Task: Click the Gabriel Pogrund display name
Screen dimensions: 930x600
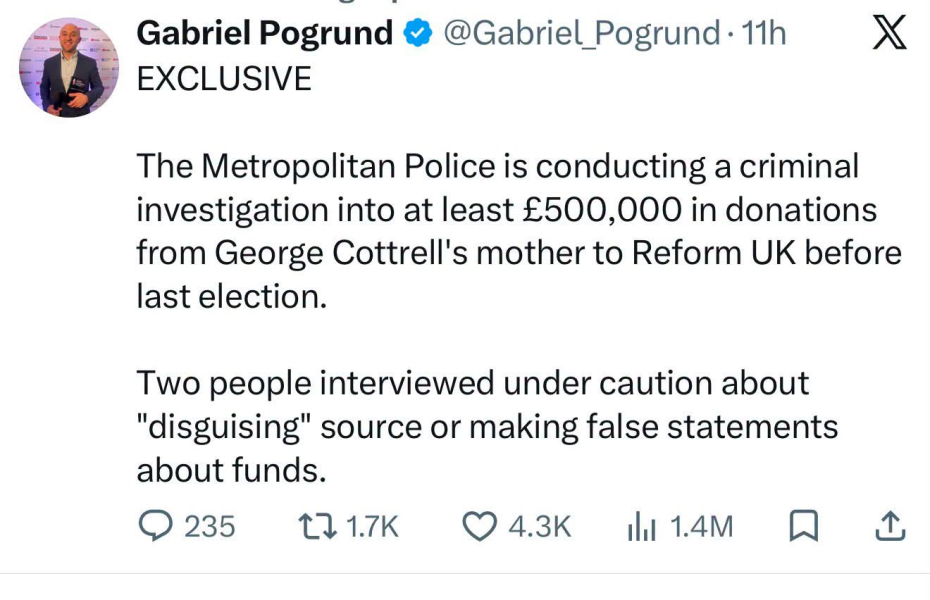Action: tap(265, 33)
